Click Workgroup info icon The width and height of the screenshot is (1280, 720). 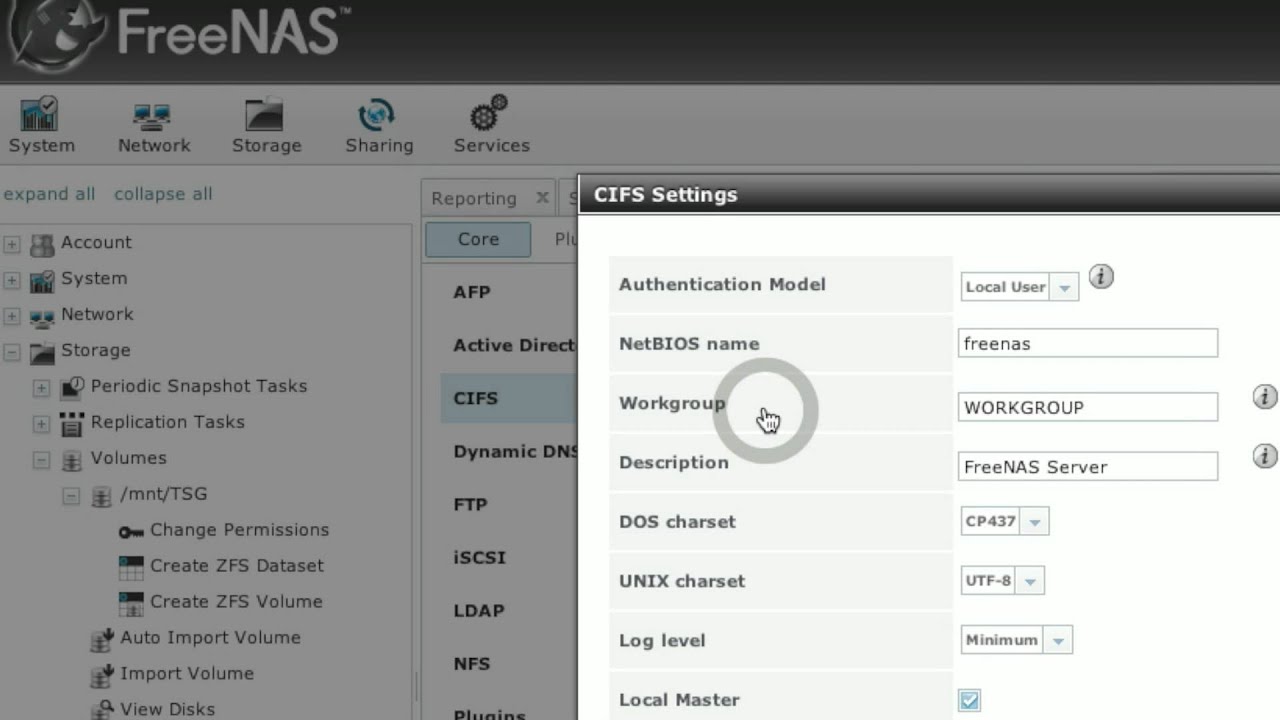click(1265, 397)
